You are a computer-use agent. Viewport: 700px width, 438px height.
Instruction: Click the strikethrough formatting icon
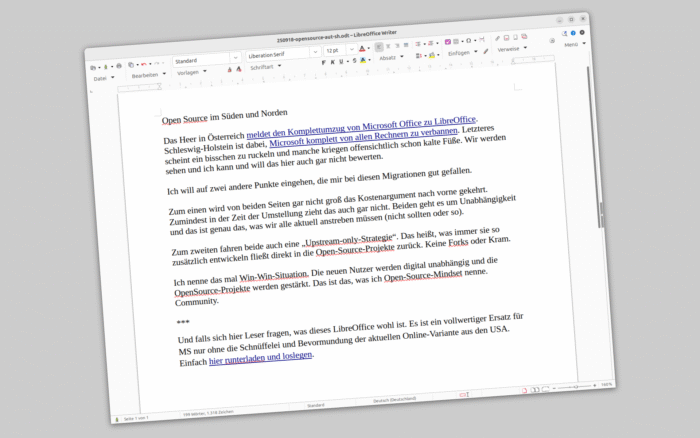point(355,60)
